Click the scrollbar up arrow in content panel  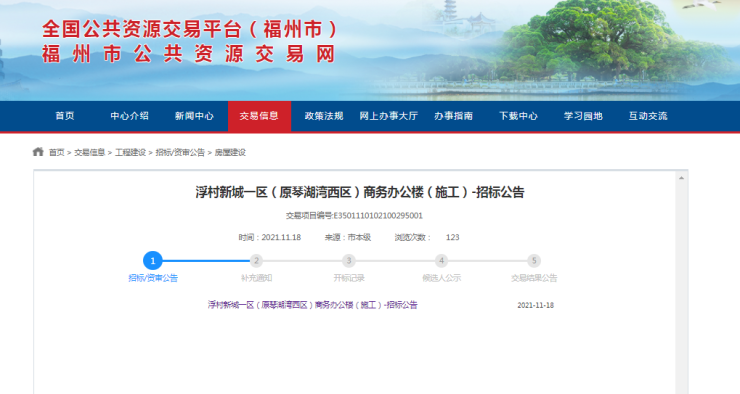tap(681, 178)
